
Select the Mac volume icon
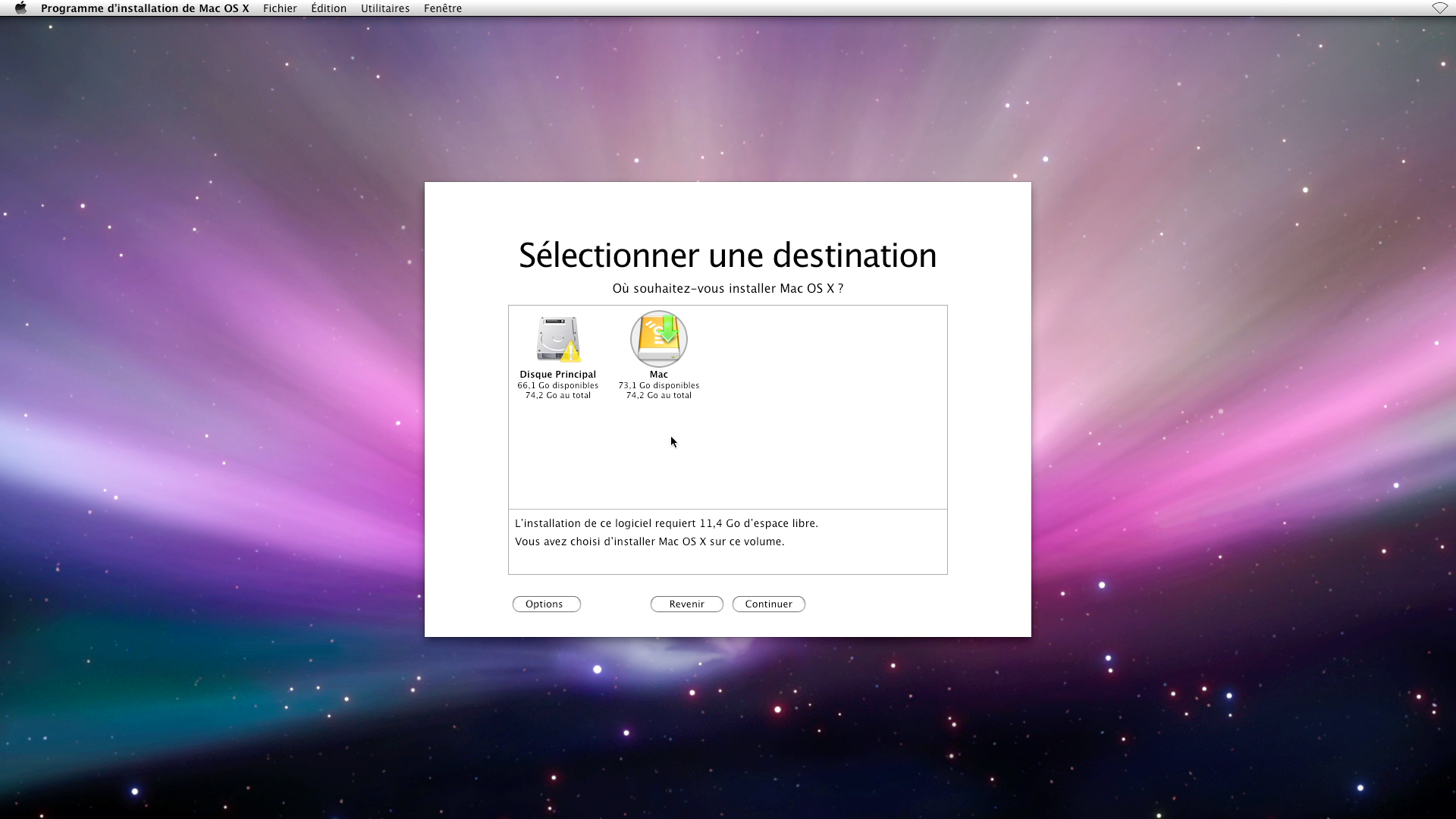[x=659, y=339]
